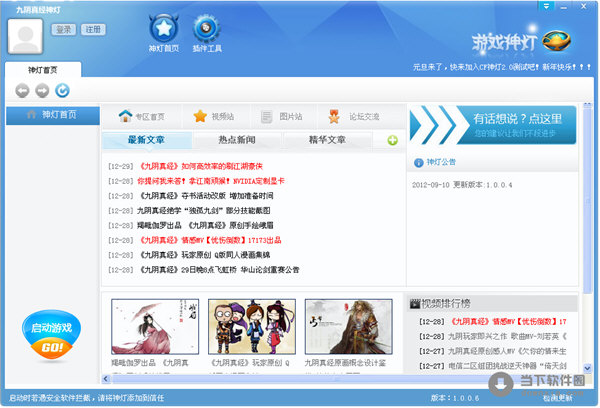This screenshot has width=600, height=408.
Task: Open article 玩家原创 Q版同人漫画集锦
Action: click(x=204, y=255)
